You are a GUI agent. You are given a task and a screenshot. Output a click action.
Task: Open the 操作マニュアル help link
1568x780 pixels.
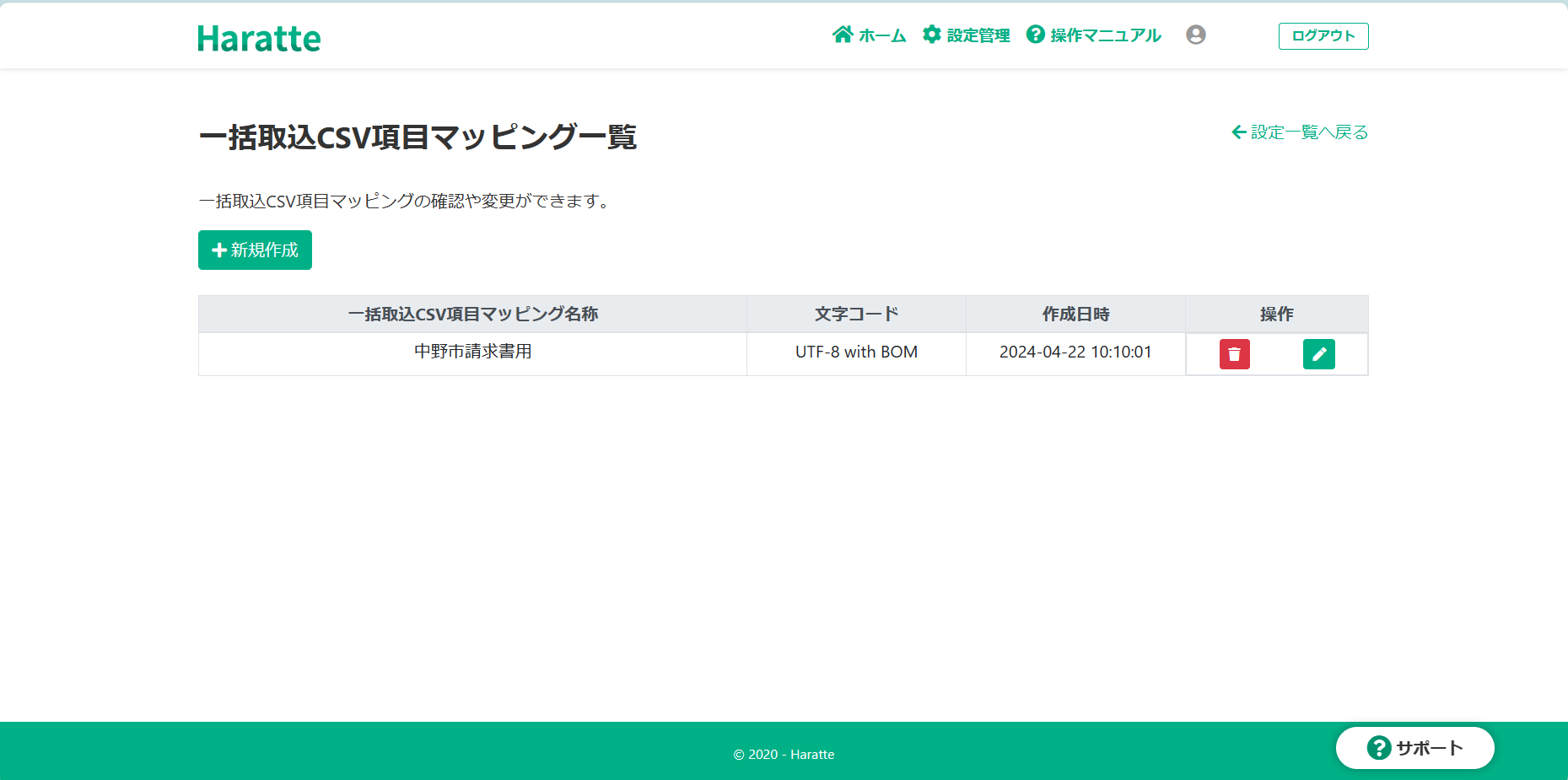pos(1093,35)
